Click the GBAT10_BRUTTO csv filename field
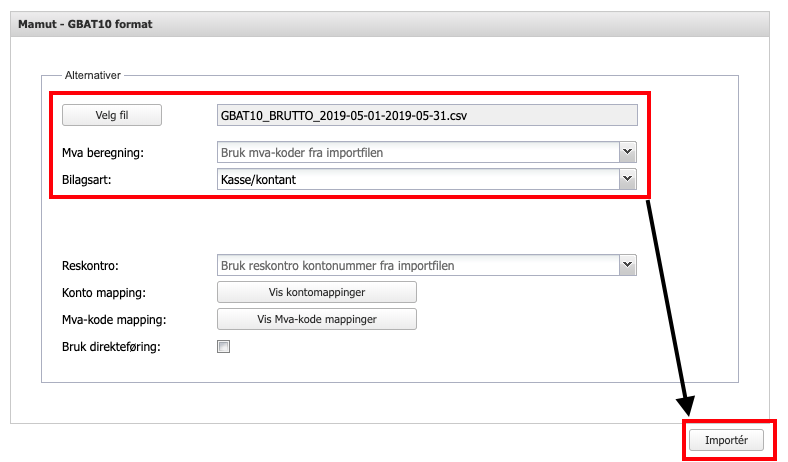This screenshot has width=788, height=462. [427, 115]
